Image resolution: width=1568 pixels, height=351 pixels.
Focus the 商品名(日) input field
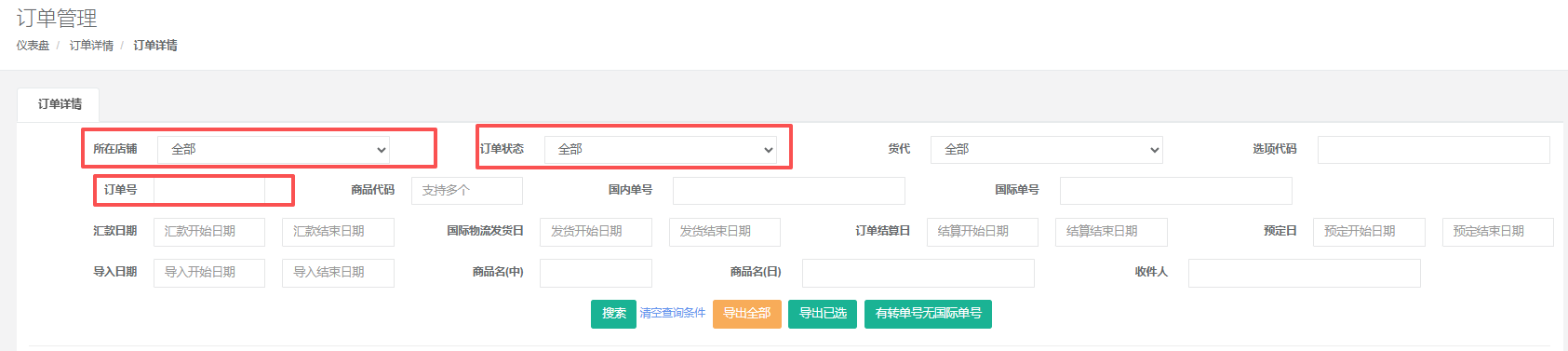pos(918,272)
